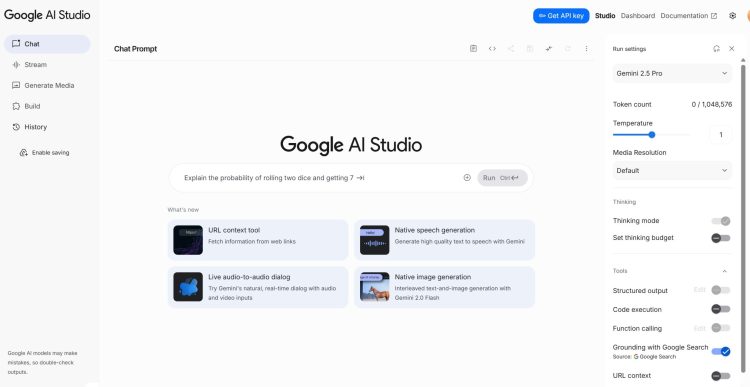
Task: Open the settings gear icon
Action: (732, 16)
